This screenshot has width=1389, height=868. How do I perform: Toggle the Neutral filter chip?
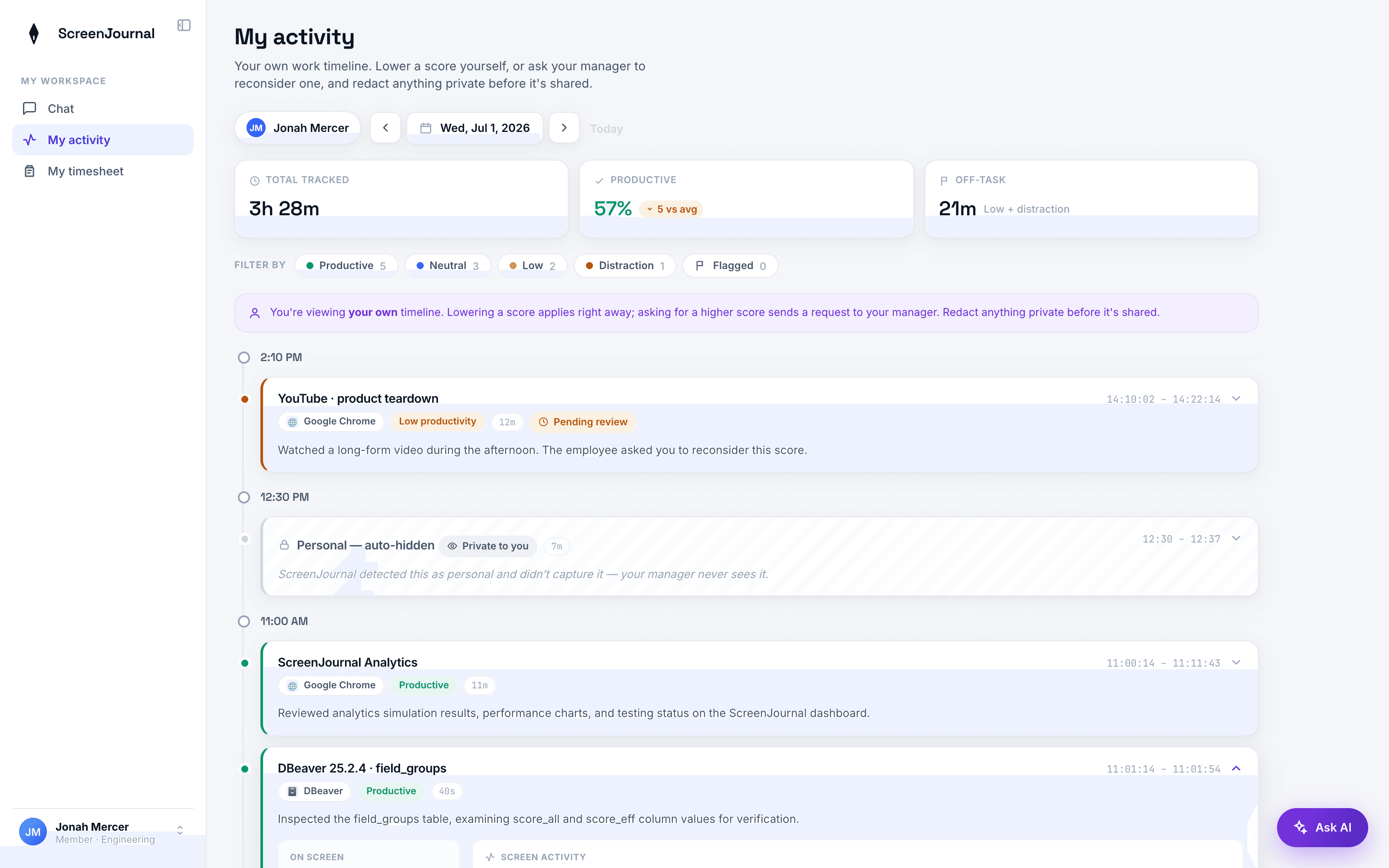click(448, 265)
